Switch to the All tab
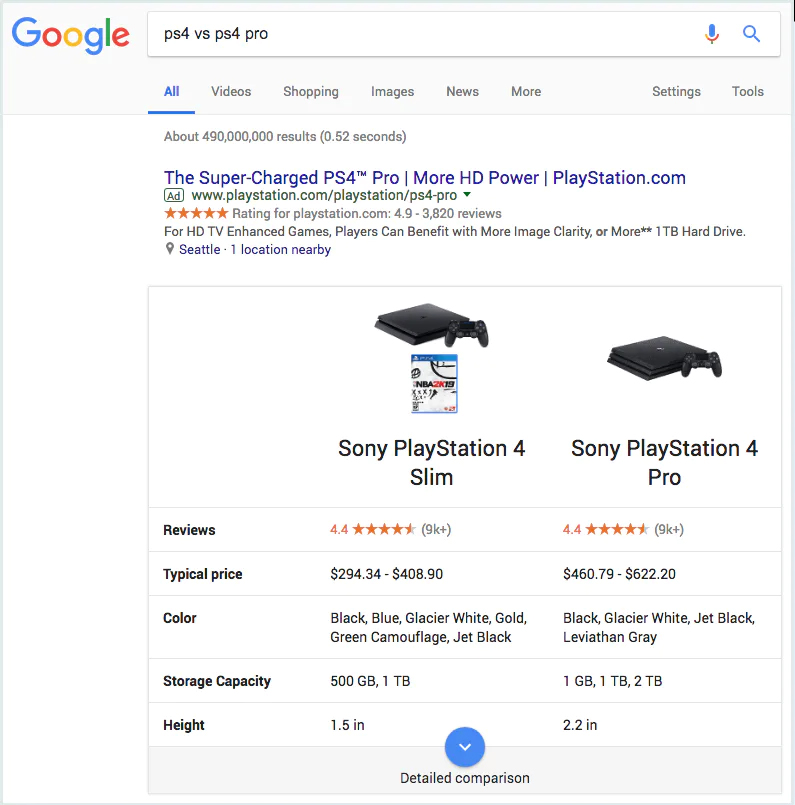The height and width of the screenshot is (805, 795). click(x=171, y=91)
